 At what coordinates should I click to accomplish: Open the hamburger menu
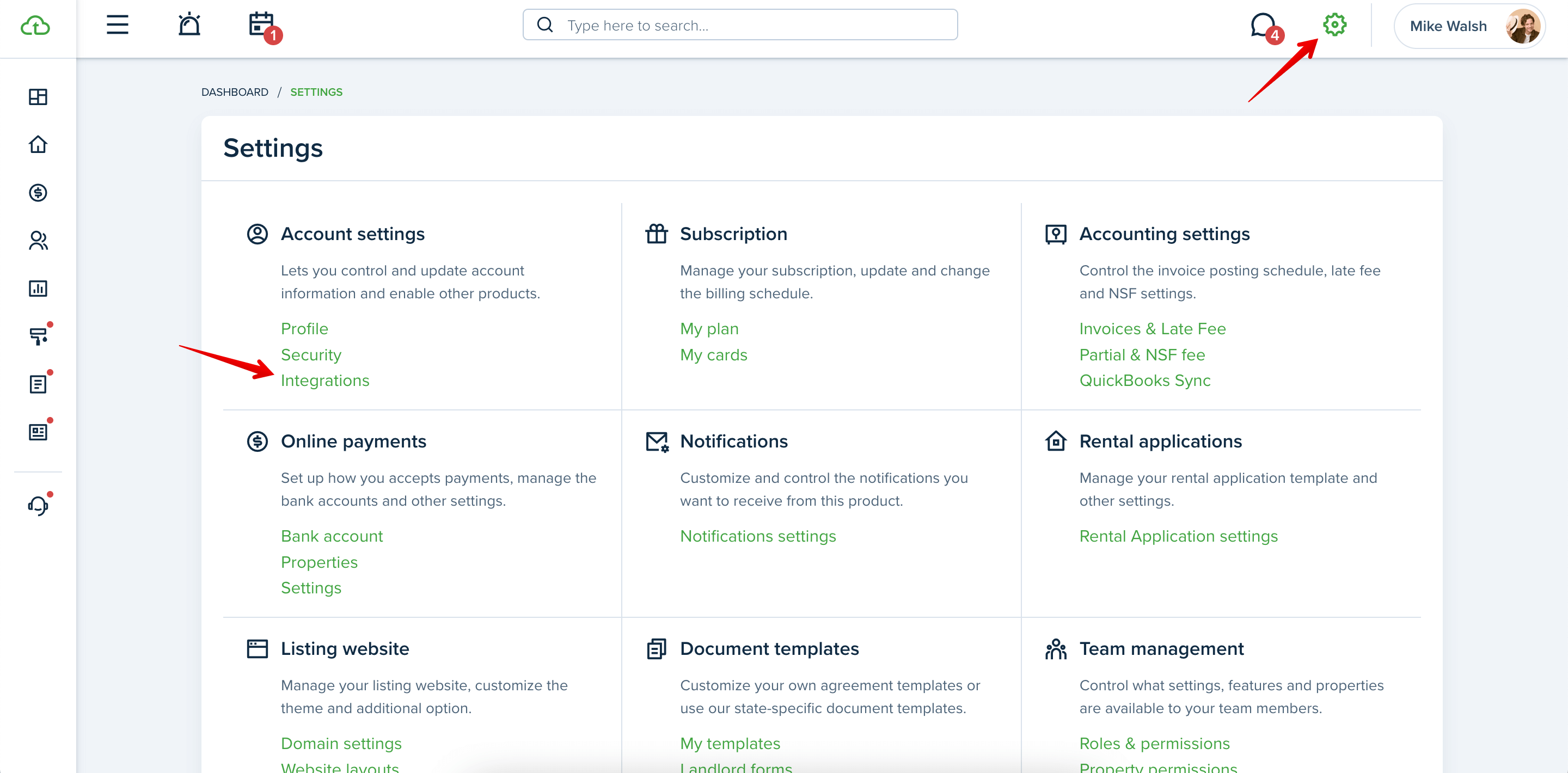pyautogui.click(x=118, y=25)
